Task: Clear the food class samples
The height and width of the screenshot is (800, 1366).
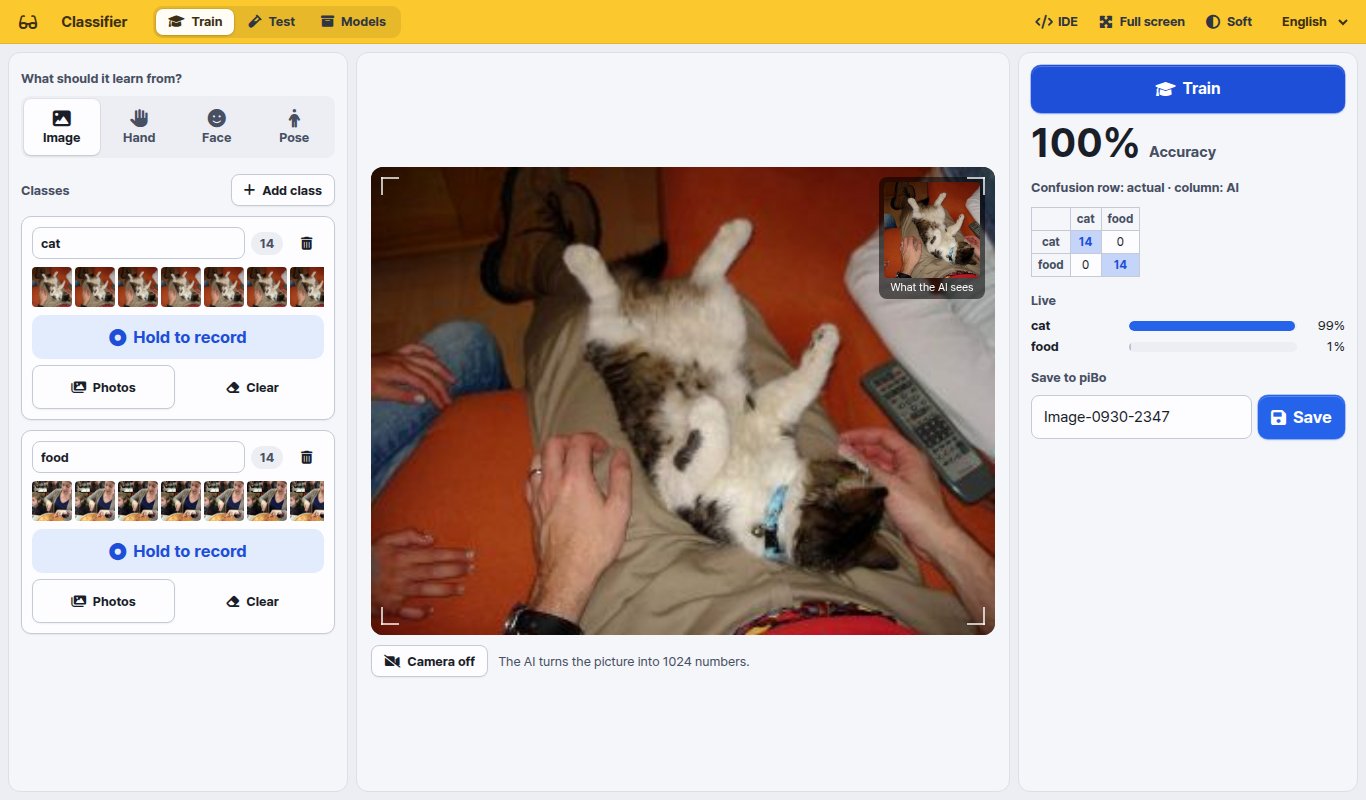Action: point(252,601)
